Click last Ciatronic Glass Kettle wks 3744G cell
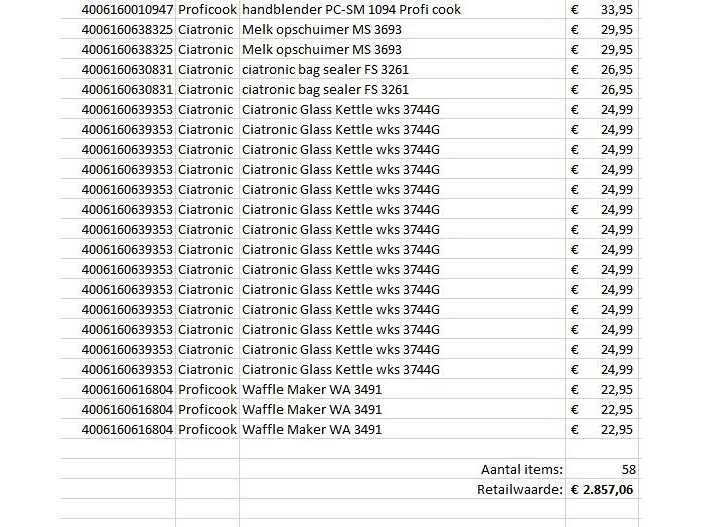The height and width of the screenshot is (527, 702). point(402,369)
